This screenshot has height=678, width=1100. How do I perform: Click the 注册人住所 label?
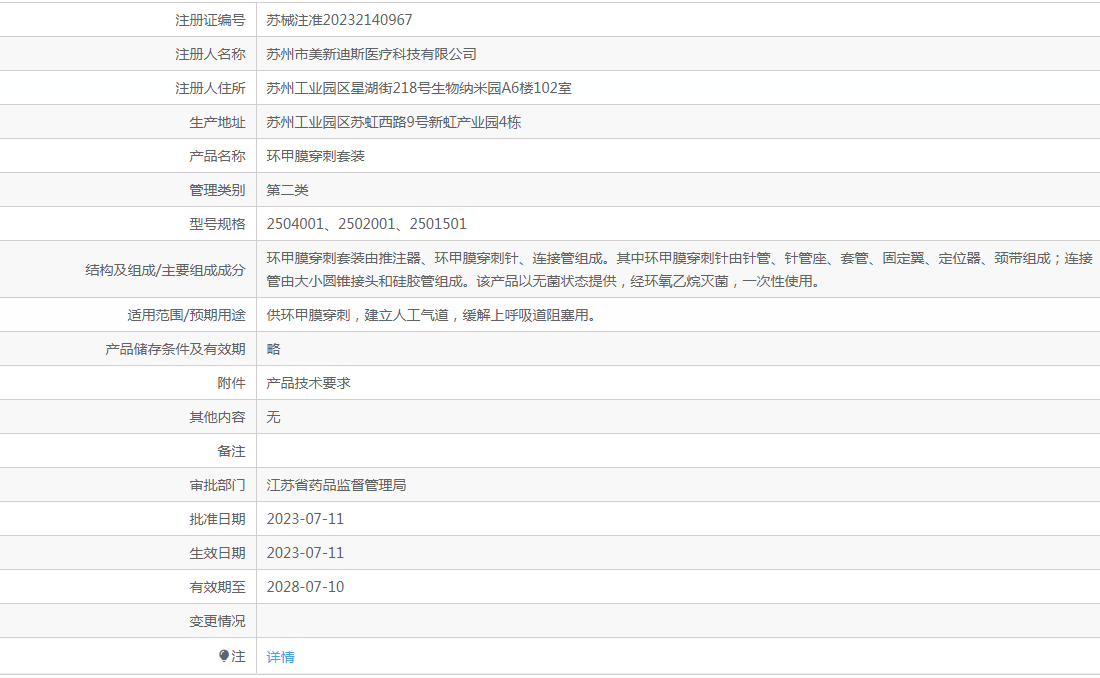point(210,88)
